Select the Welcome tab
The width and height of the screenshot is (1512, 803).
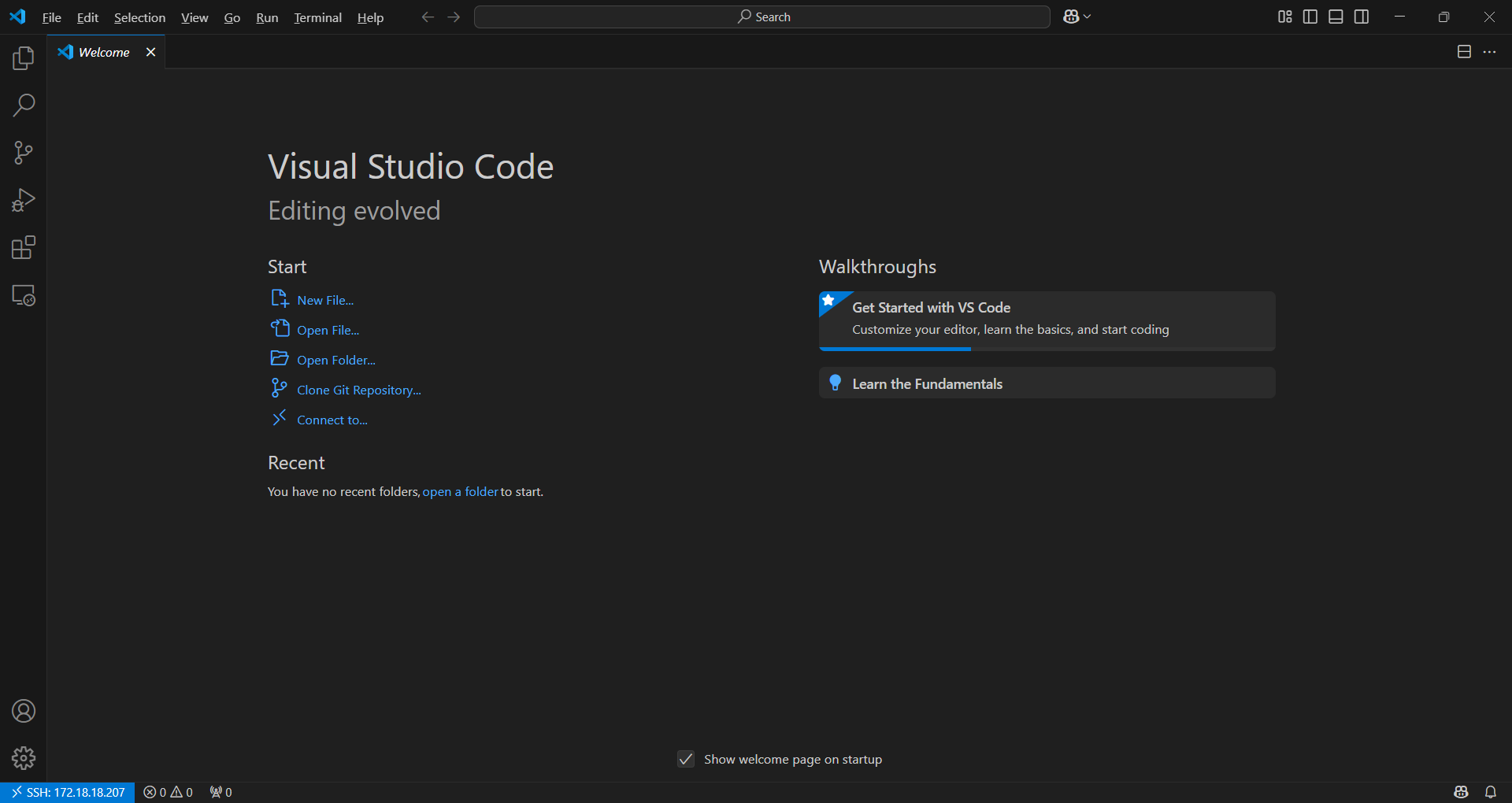[106, 52]
